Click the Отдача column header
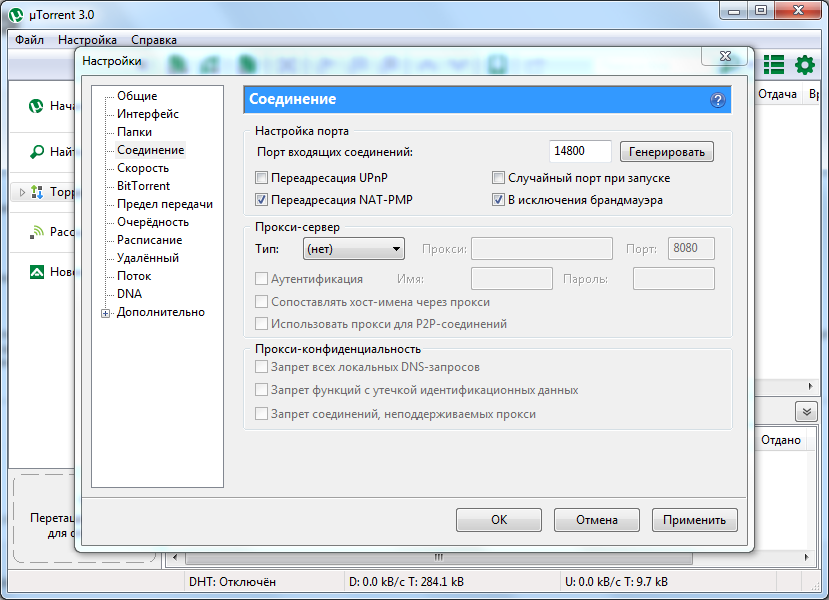The height and width of the screenshot is (600, 829). click(x=777, y=94)
